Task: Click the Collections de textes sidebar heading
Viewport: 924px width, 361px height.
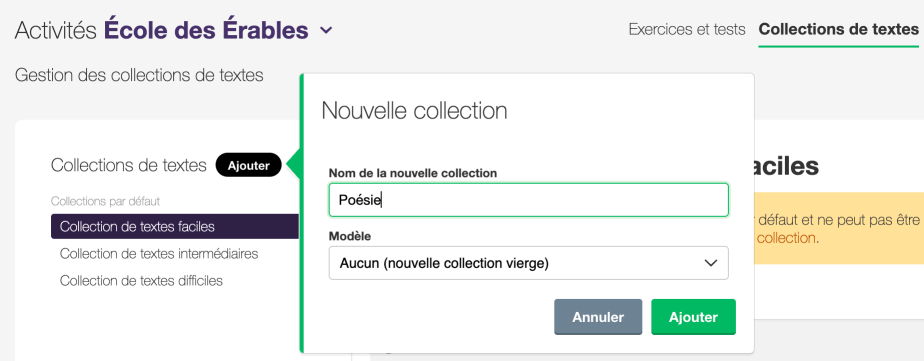Action: [x=129, y=165]
